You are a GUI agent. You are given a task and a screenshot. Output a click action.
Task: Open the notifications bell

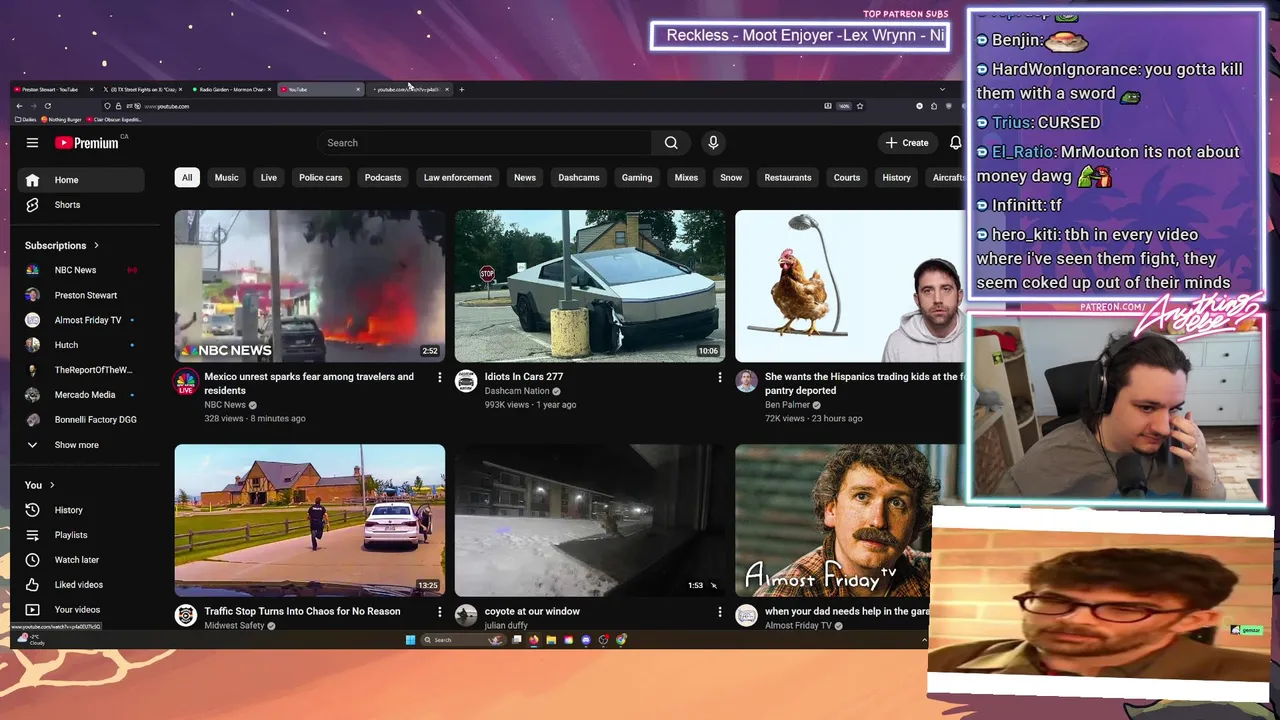(x=955, y=143)
